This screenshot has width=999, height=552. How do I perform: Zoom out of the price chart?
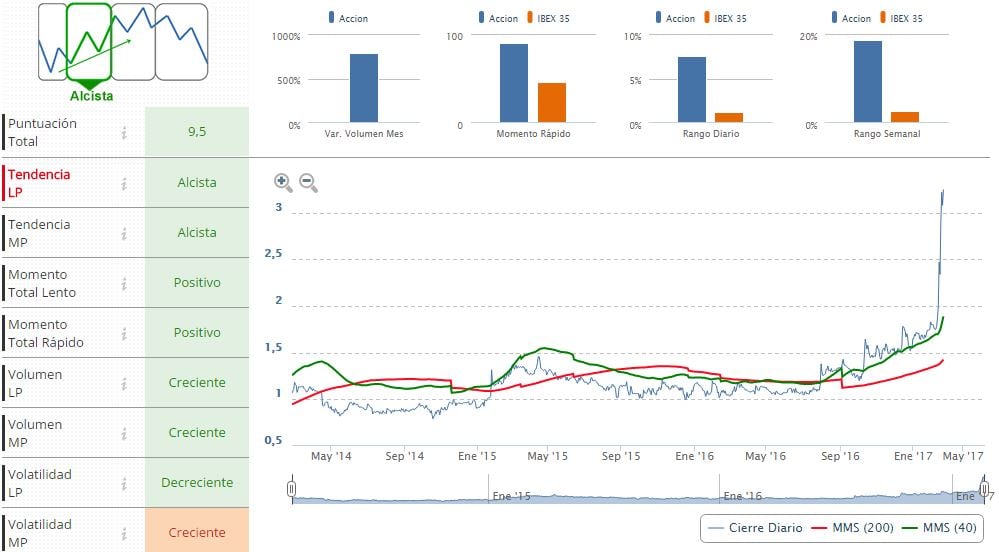point(308,183)
